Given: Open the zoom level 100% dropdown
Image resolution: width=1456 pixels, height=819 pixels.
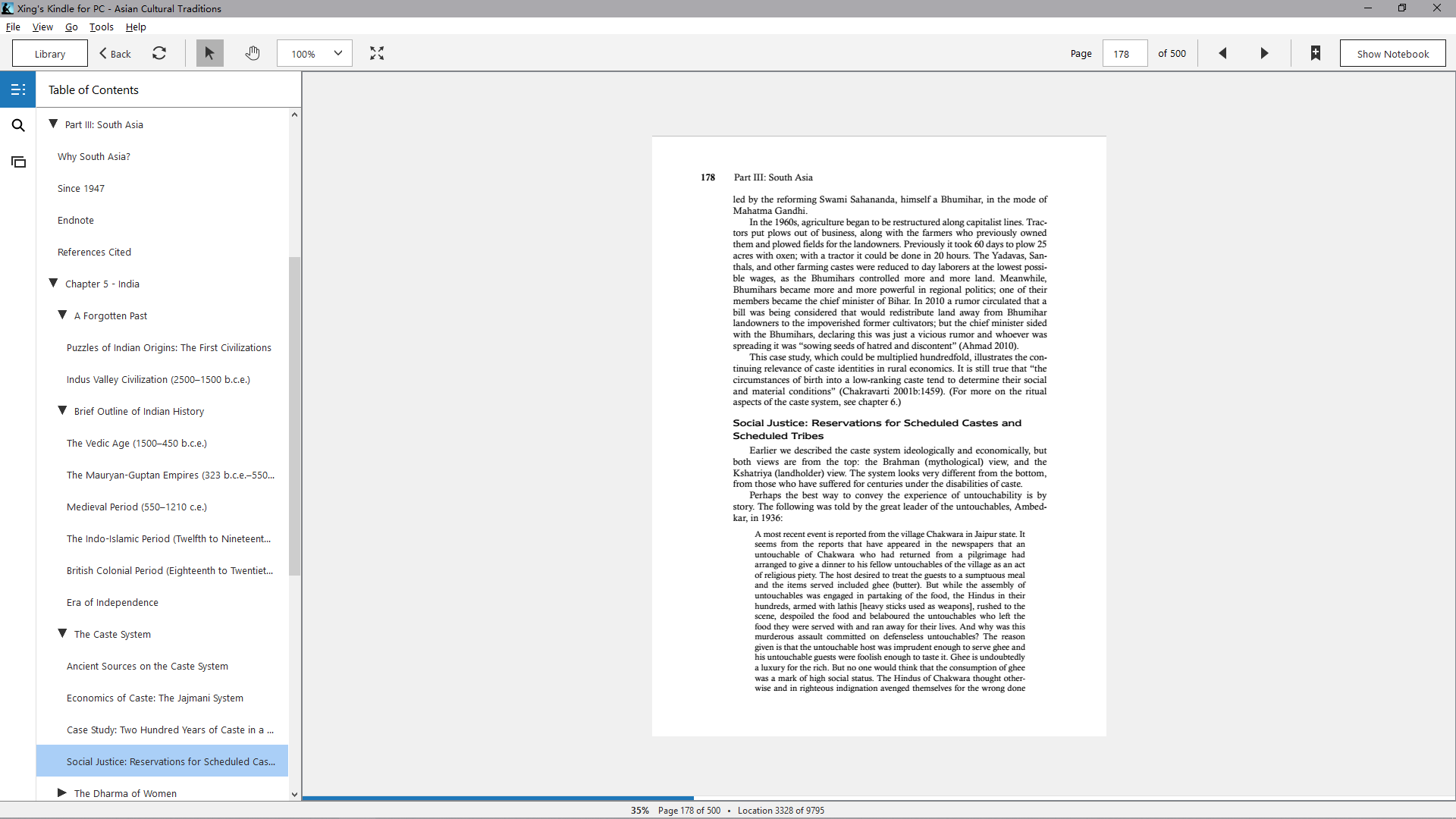Looking at the screenshot, I should coord(315,53).
